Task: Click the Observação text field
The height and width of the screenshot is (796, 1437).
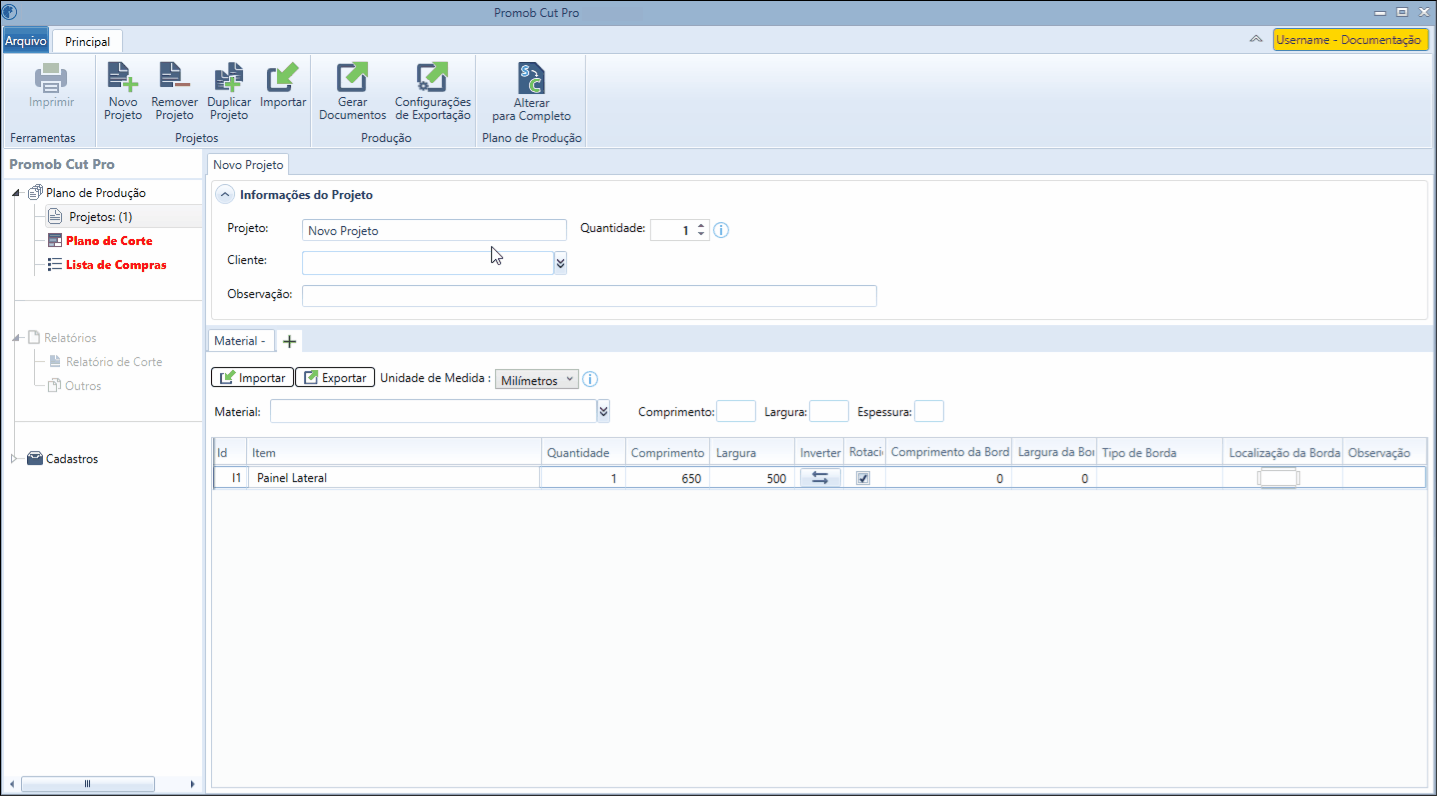Action: click(589, 295)
